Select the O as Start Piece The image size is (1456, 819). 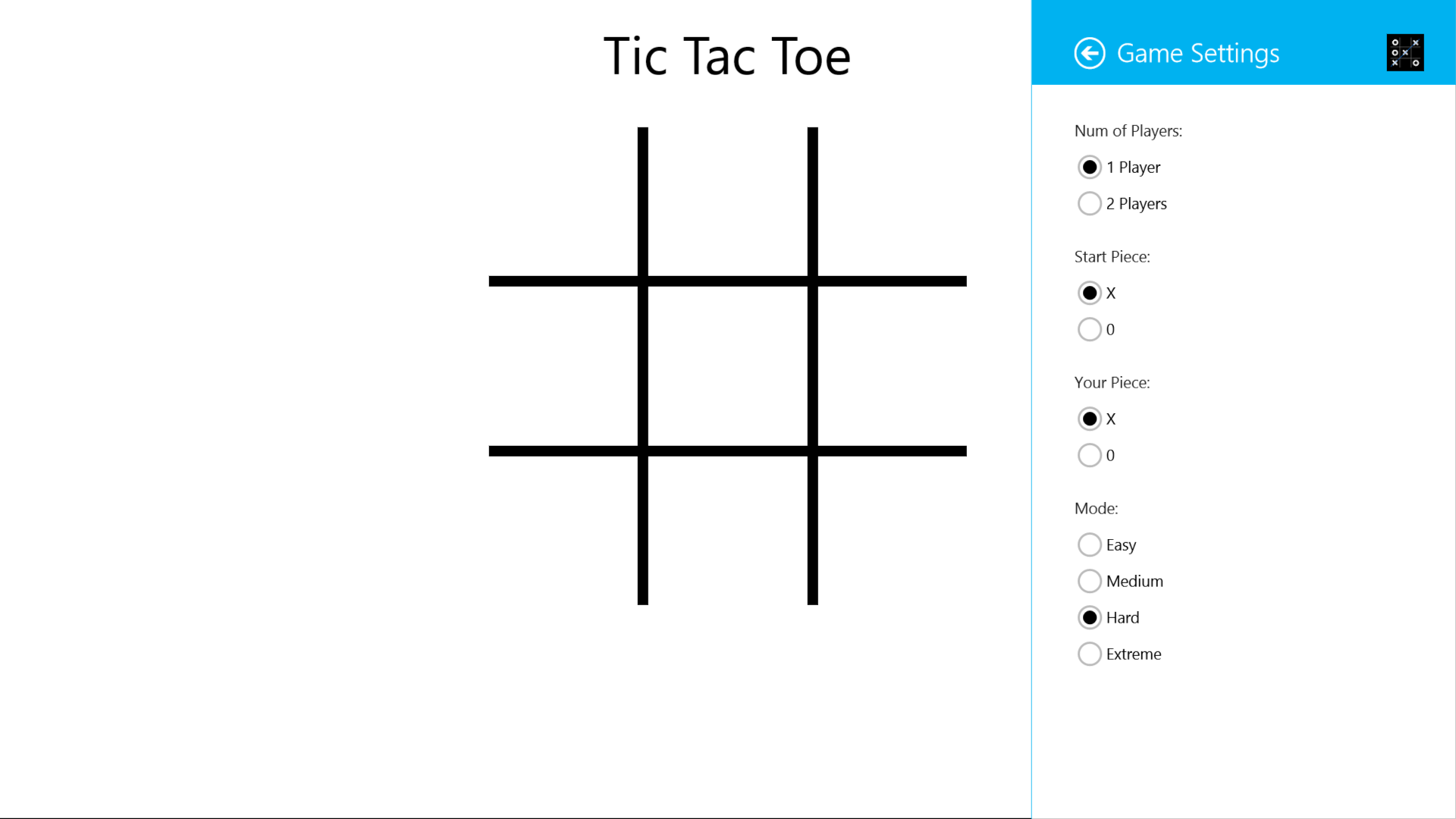coord(1088,329)
